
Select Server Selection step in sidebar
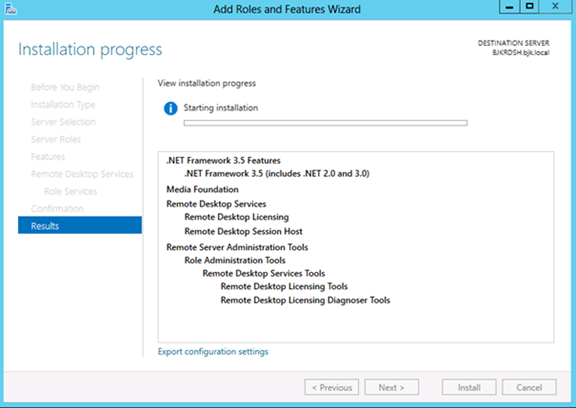pyautogui.click(x=63, y=122)
